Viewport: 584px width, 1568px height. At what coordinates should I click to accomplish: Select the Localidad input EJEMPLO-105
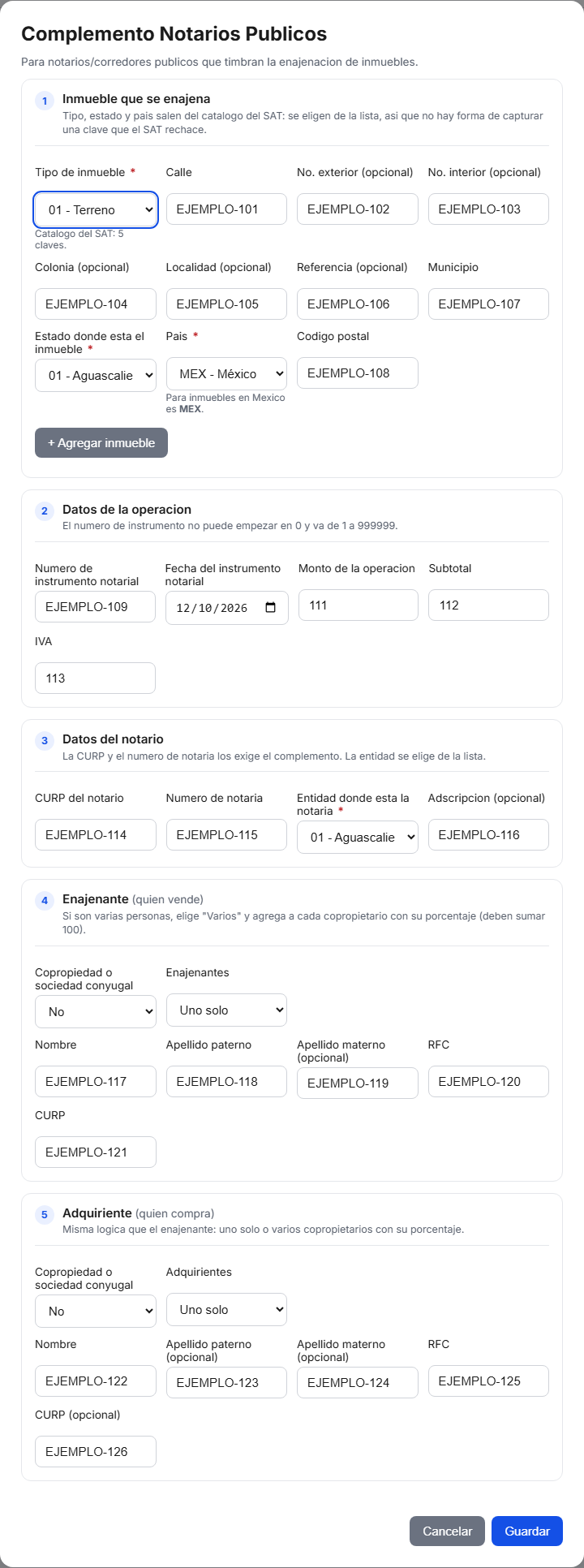pyautogui.click(x=226, y=304)
